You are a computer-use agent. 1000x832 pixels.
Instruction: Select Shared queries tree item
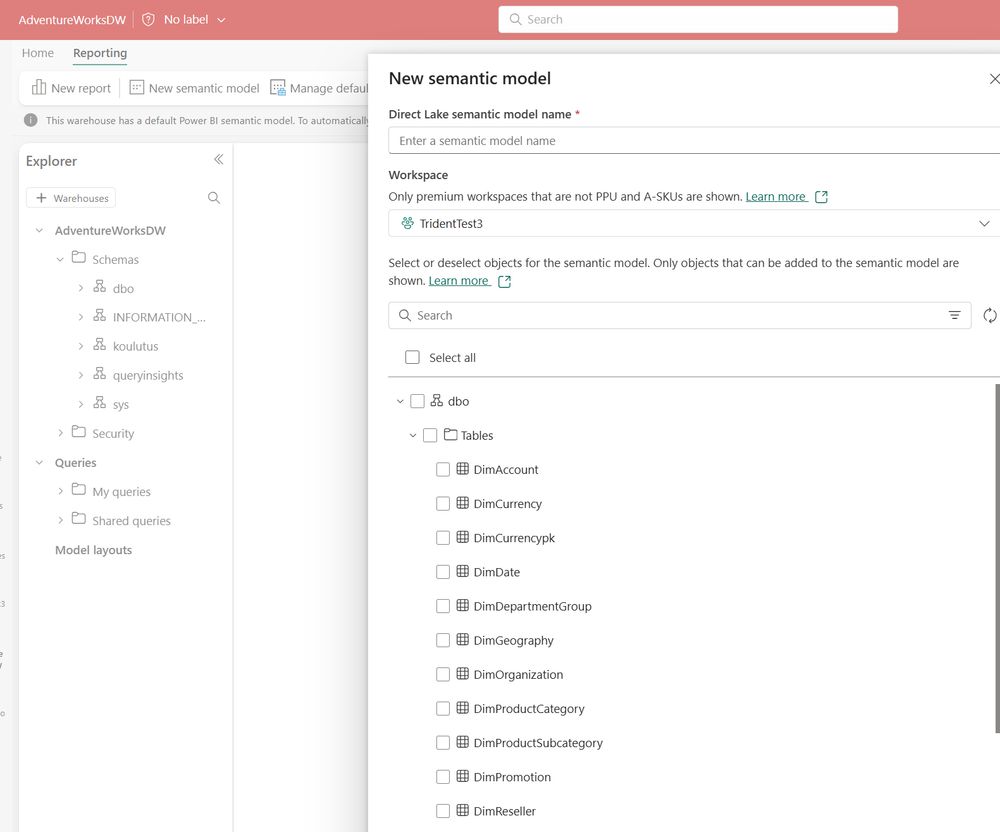coord(131,521)
